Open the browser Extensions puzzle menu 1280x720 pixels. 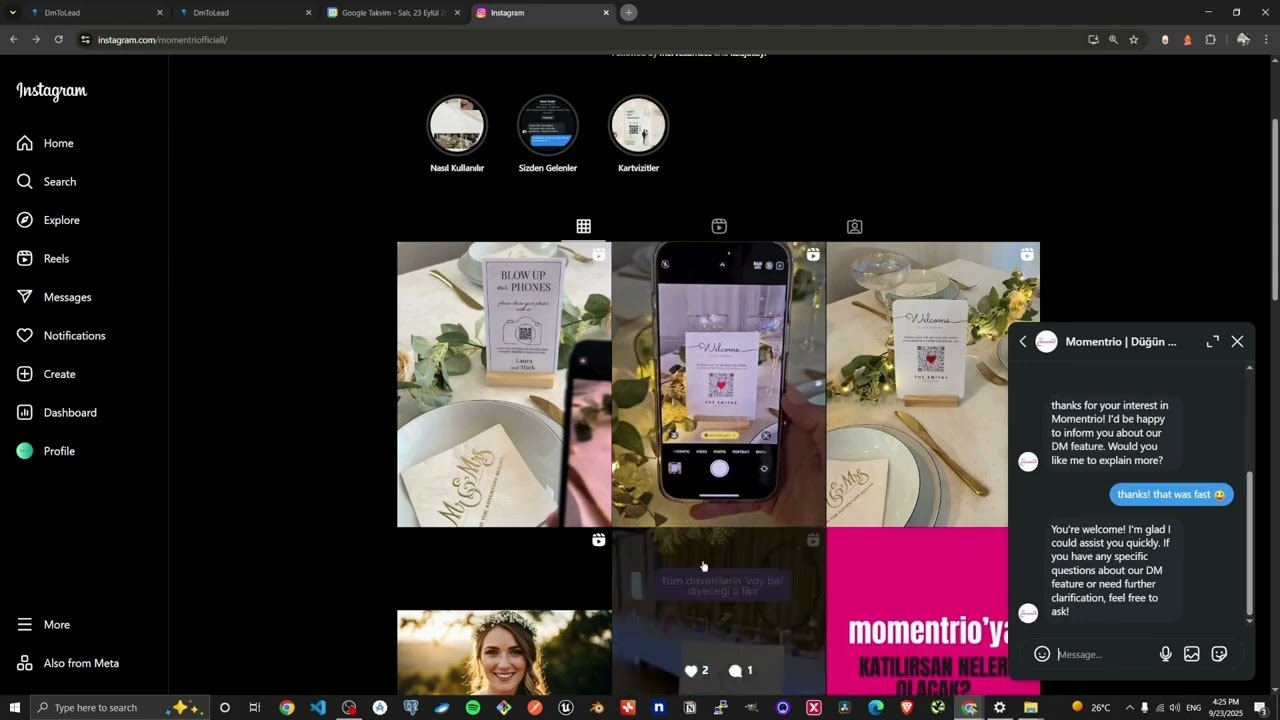1211,40
